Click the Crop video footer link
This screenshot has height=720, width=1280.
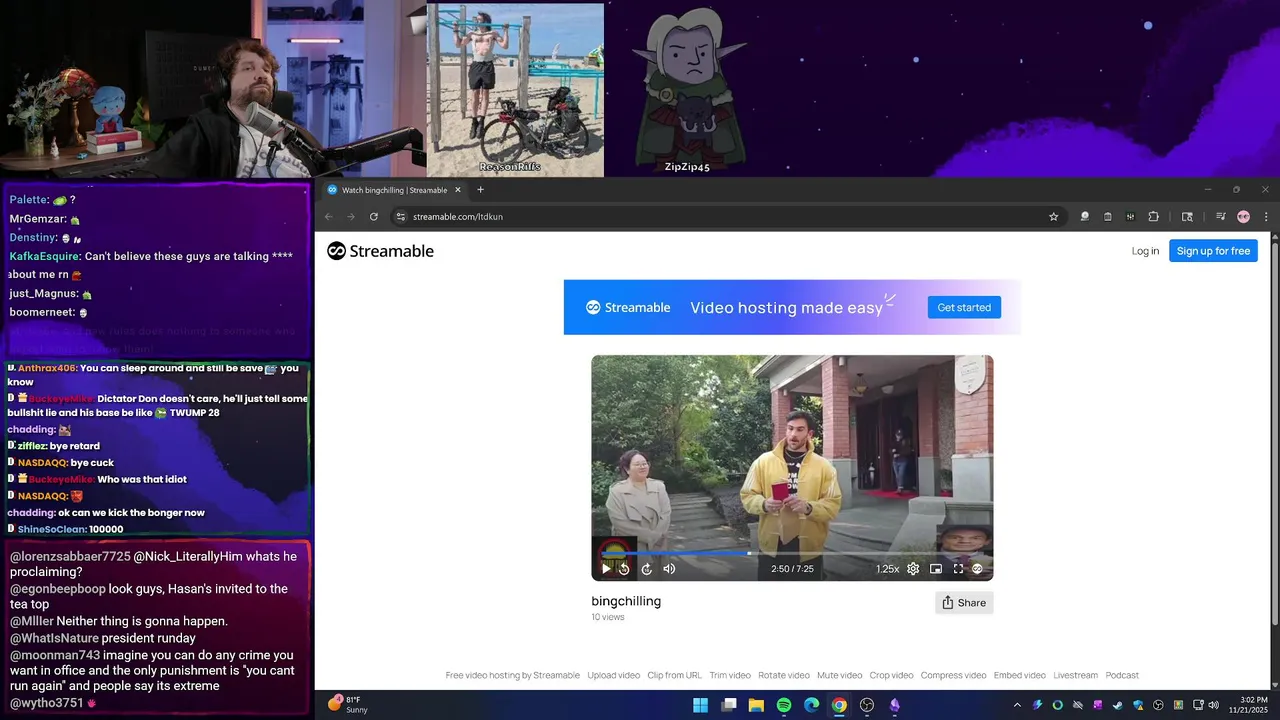pos(891,675)
